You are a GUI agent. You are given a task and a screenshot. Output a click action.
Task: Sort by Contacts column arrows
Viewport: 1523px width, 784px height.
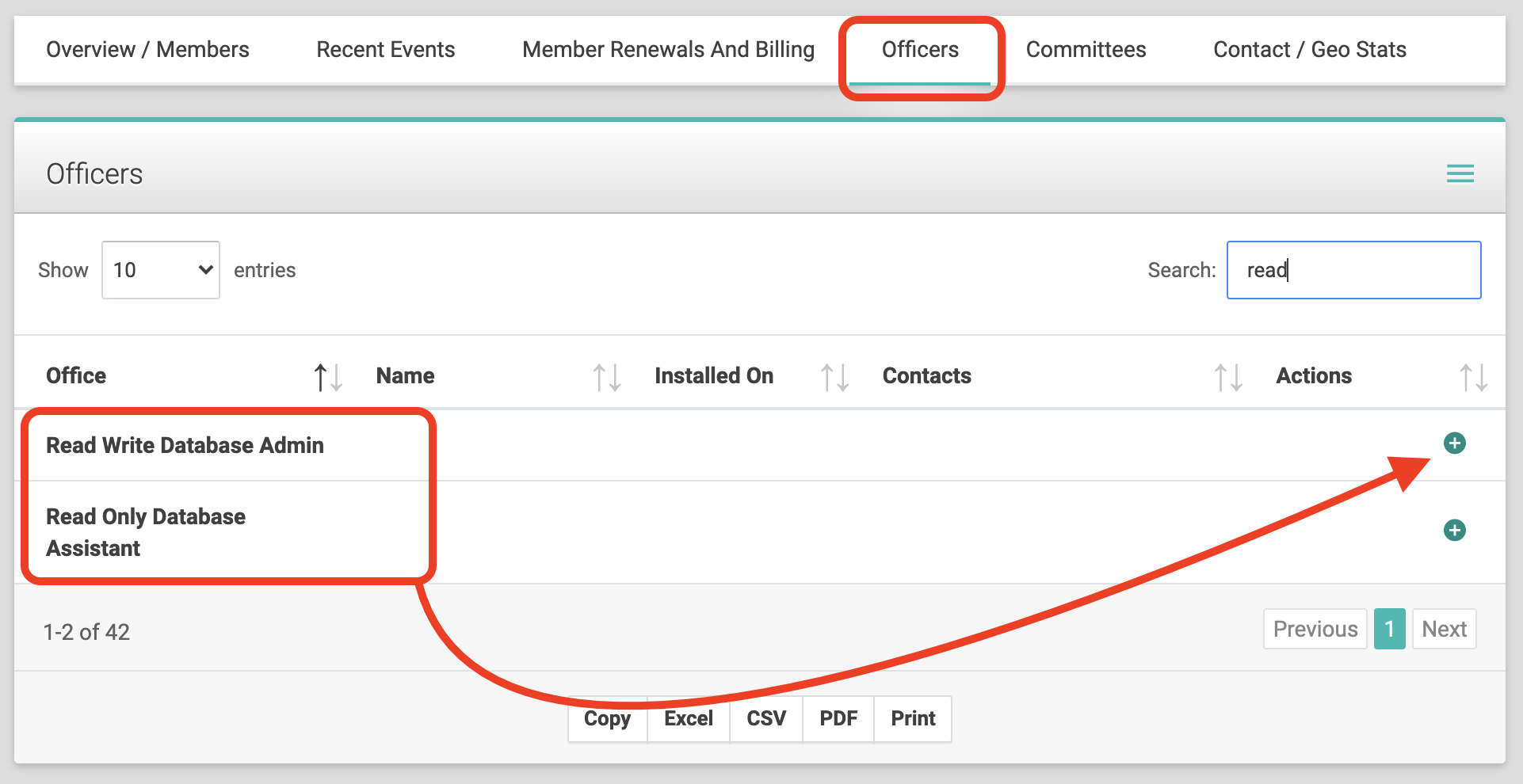coord(1228,377)
